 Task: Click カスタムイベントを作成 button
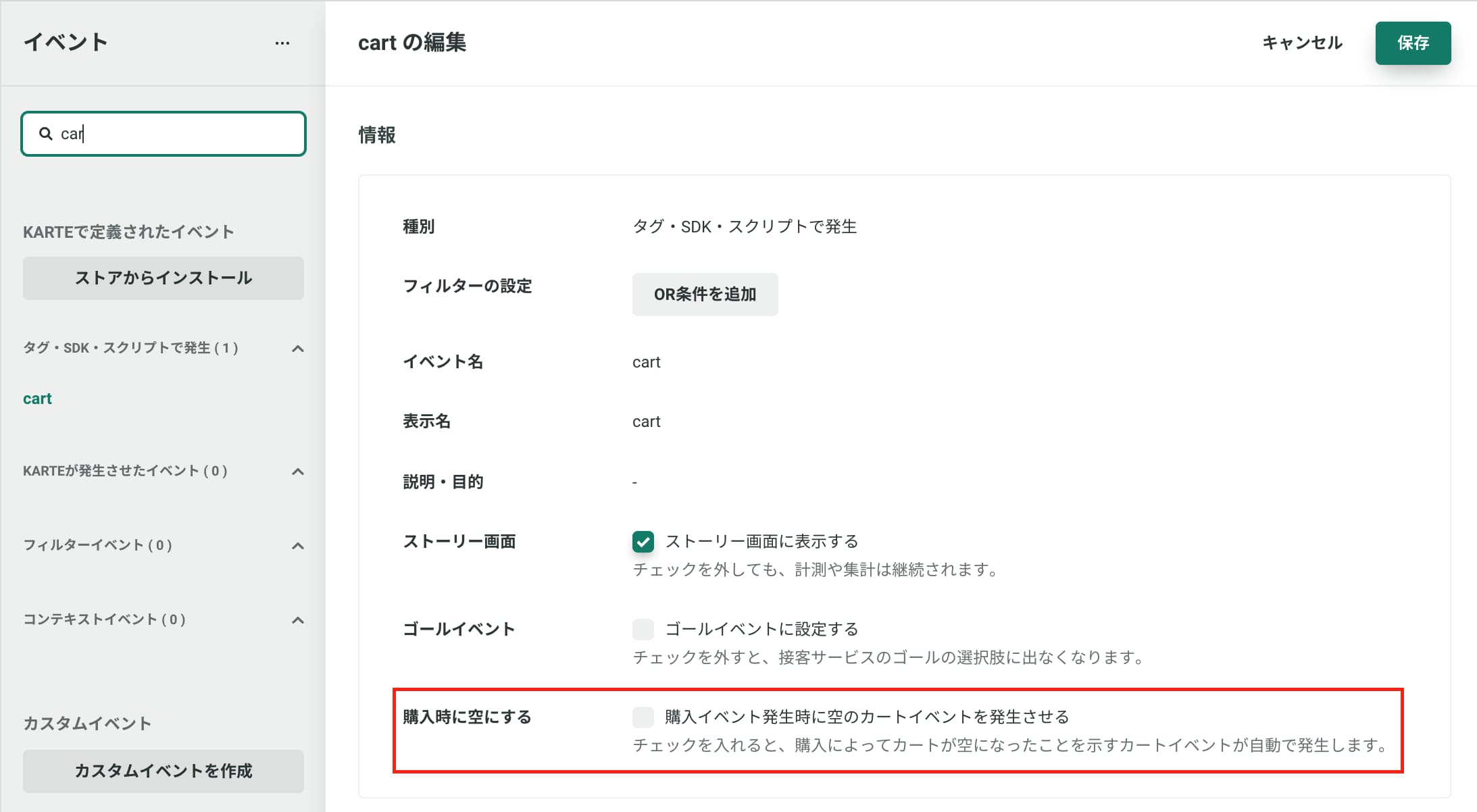(x=164, y=771)
